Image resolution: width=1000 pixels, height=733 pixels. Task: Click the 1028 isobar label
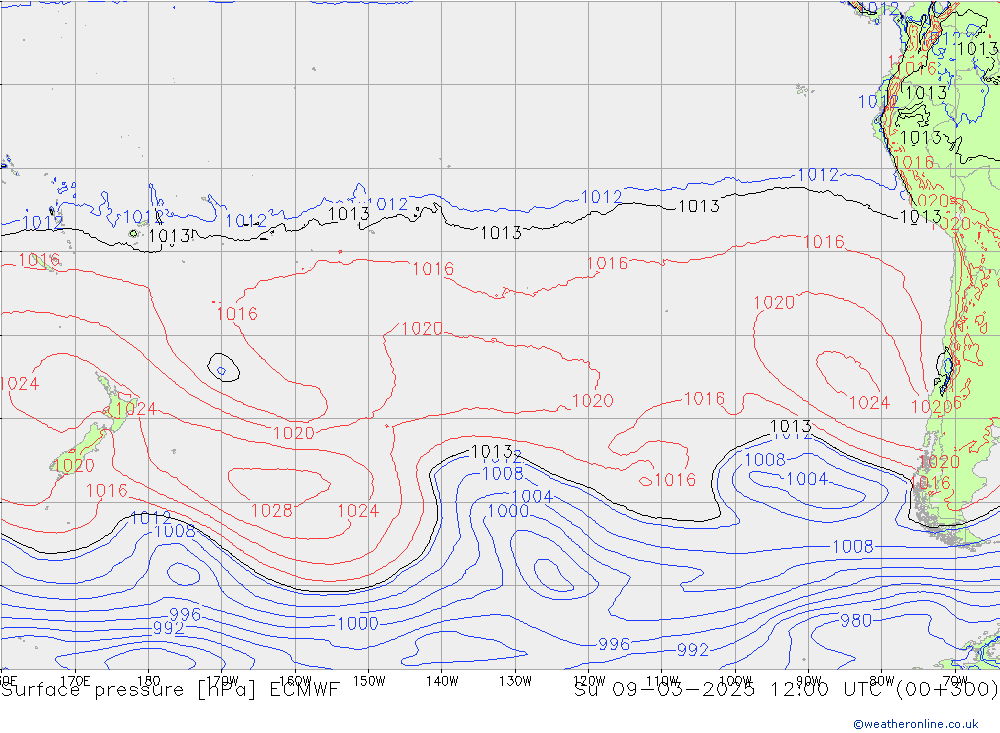tap(272, 511)
